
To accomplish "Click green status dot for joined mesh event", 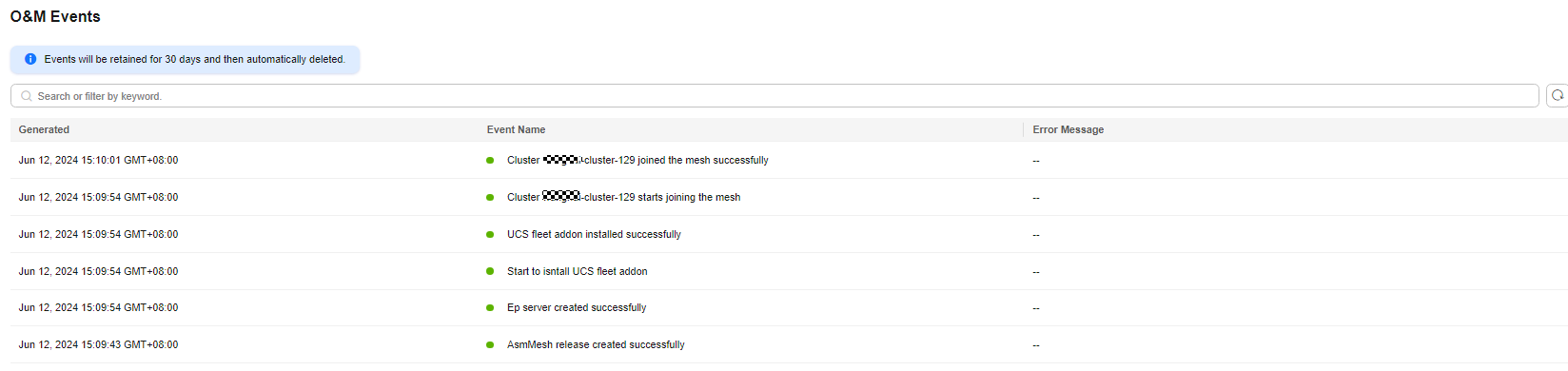I will (490, 161).
